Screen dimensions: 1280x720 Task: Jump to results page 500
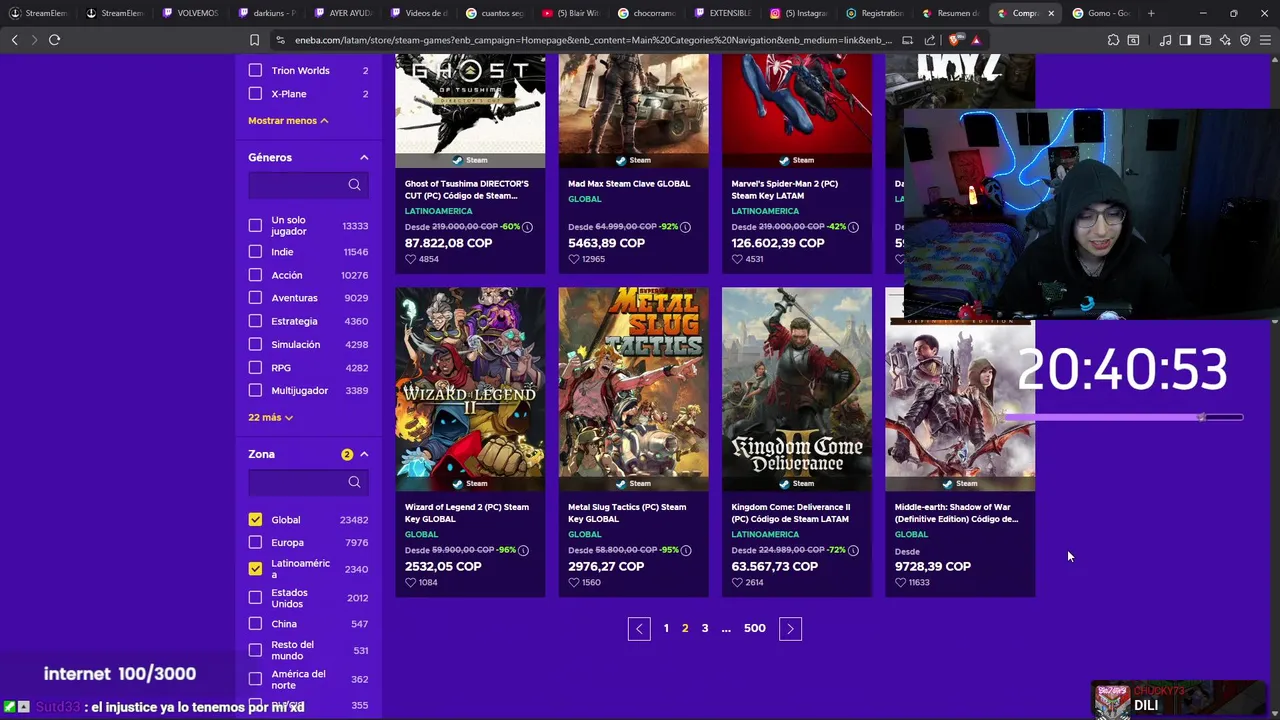pos(755,628)
